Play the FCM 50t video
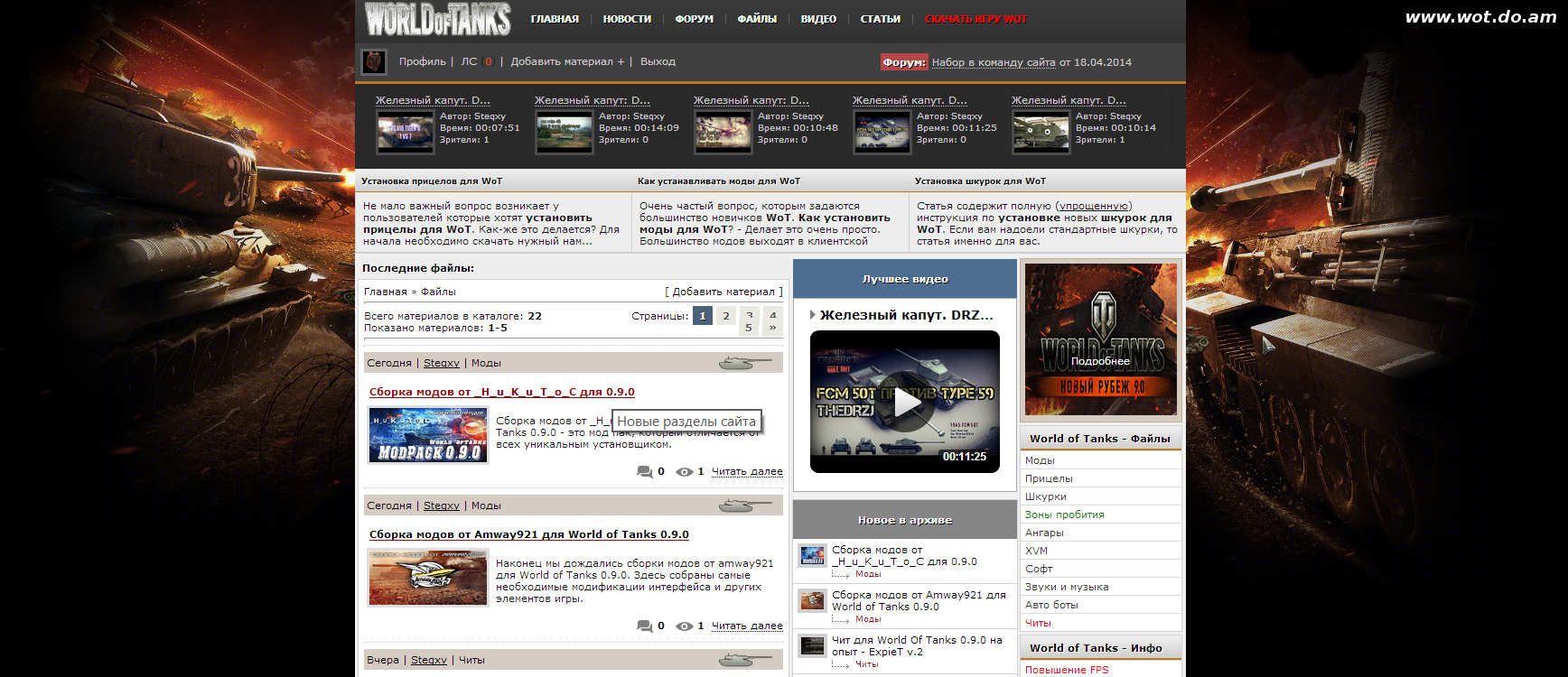Image resolution: width=1568 pixels, height=677 pixels. click(x=904, y=402)
